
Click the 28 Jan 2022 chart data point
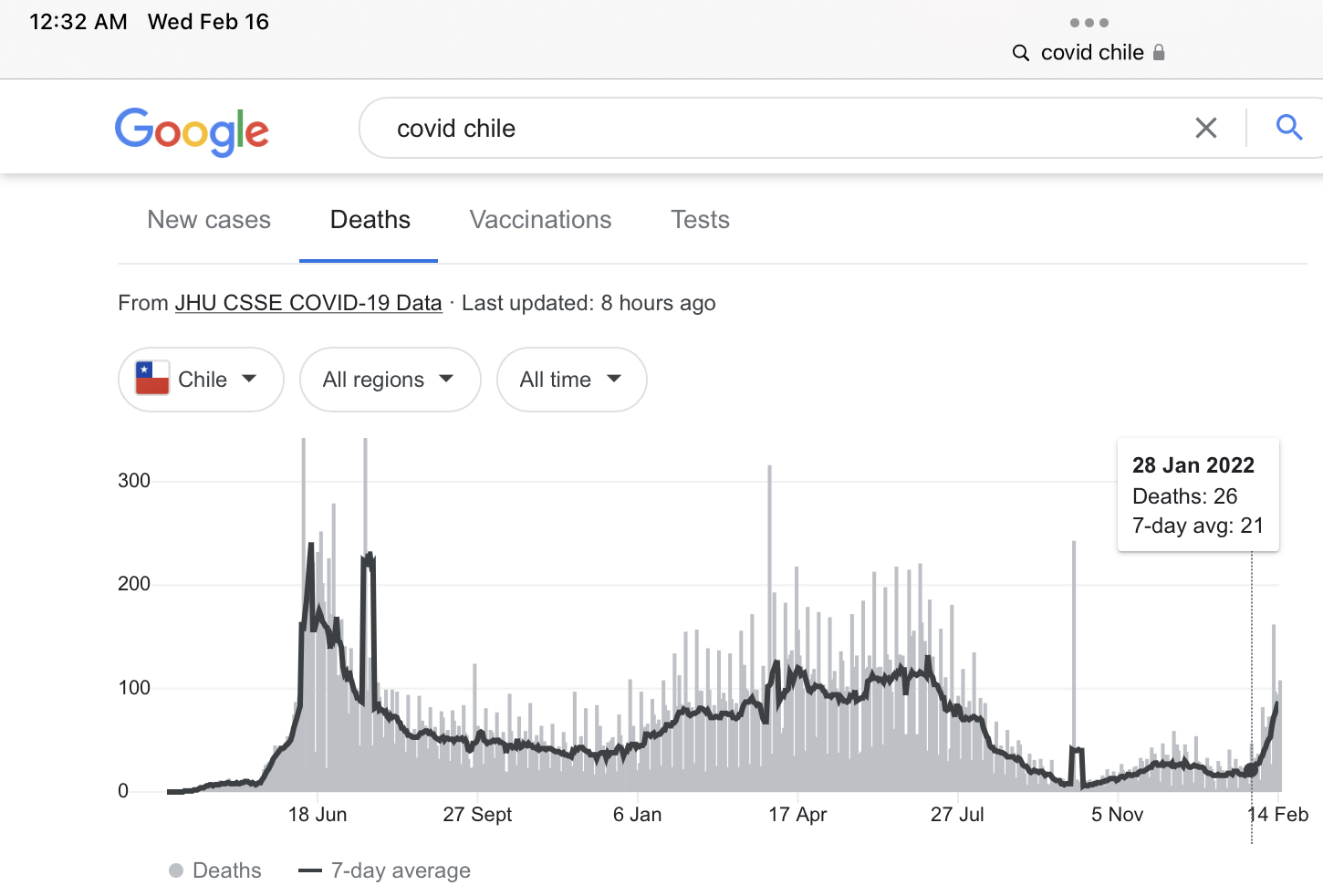tap(1251, 771)
